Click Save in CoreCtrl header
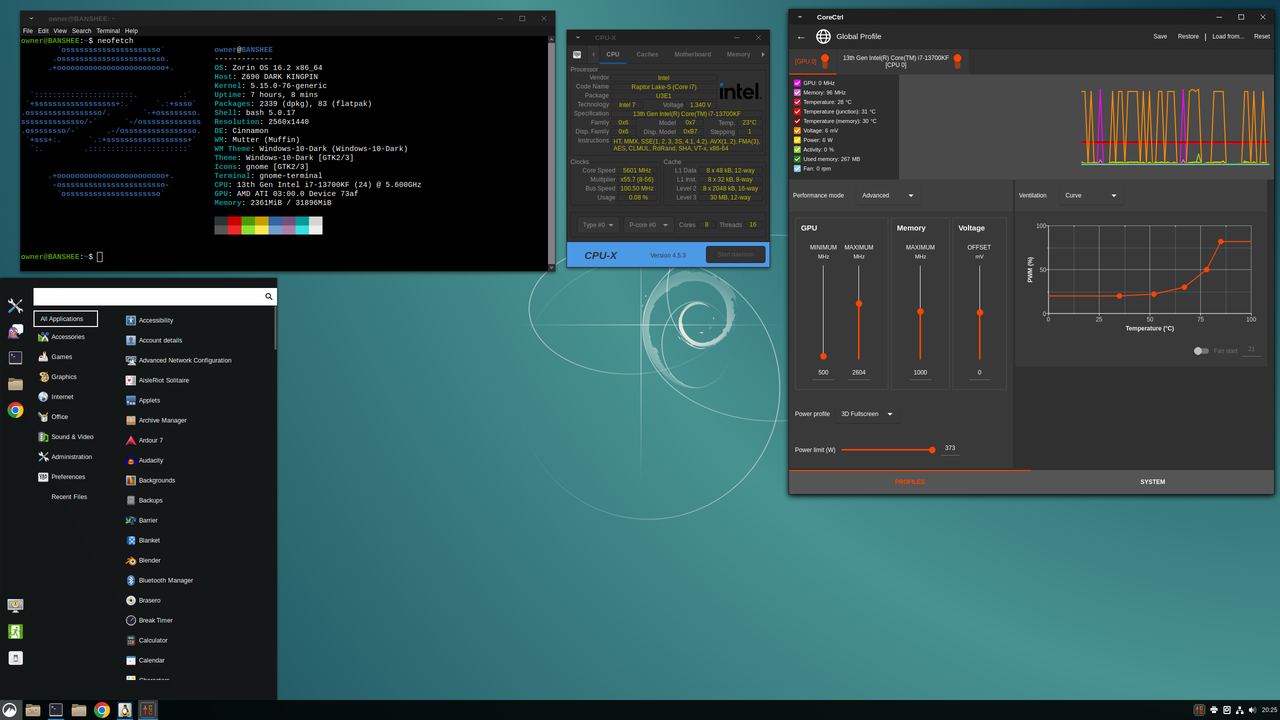 [1160, 37]
